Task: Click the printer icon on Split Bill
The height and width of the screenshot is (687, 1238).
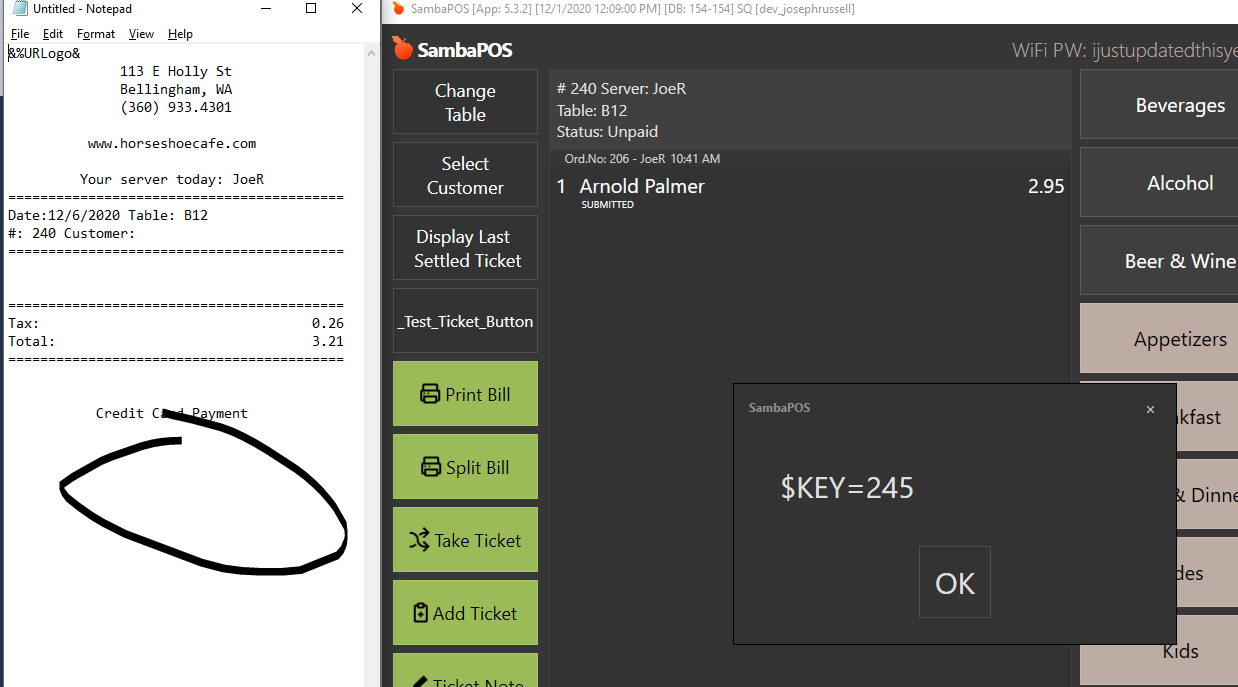Action: 431,467
